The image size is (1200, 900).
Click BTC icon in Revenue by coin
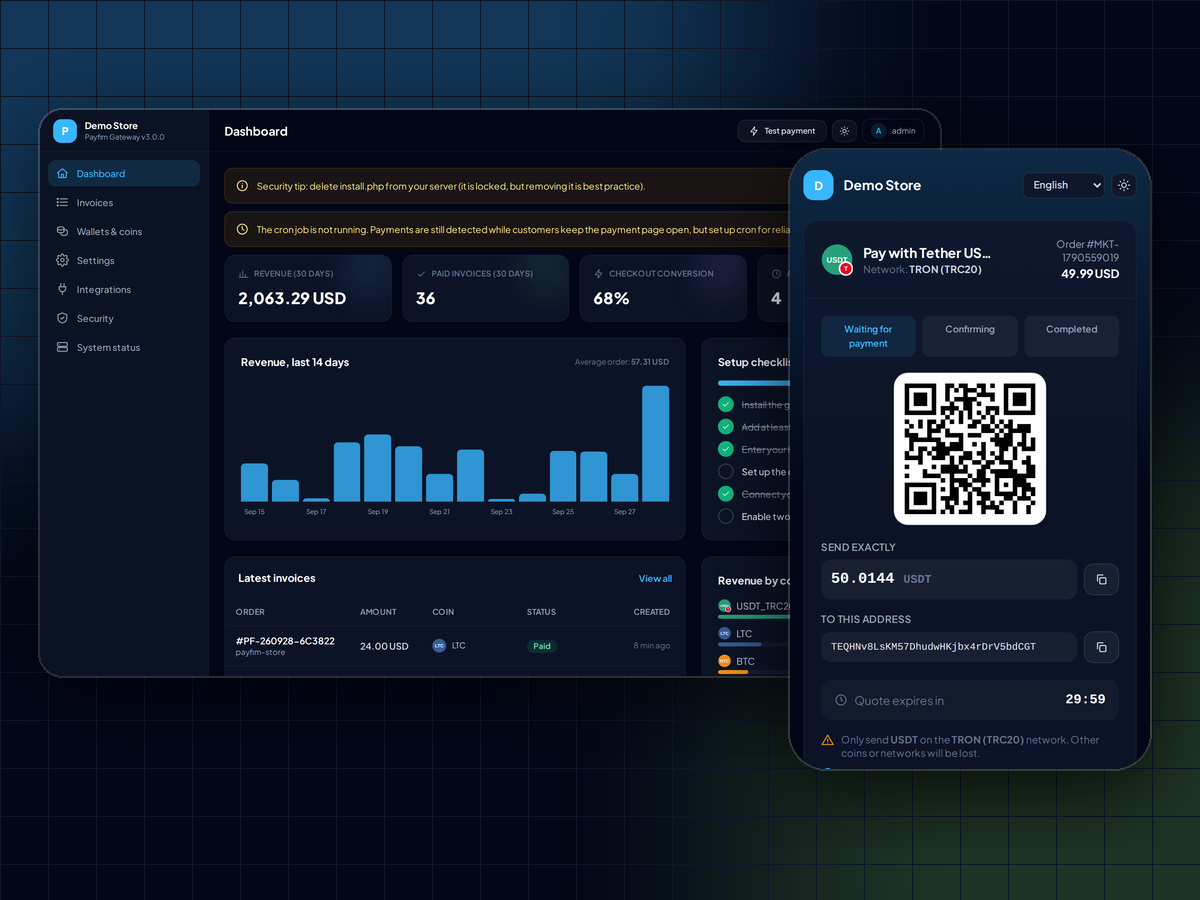(x=724, y=661)
